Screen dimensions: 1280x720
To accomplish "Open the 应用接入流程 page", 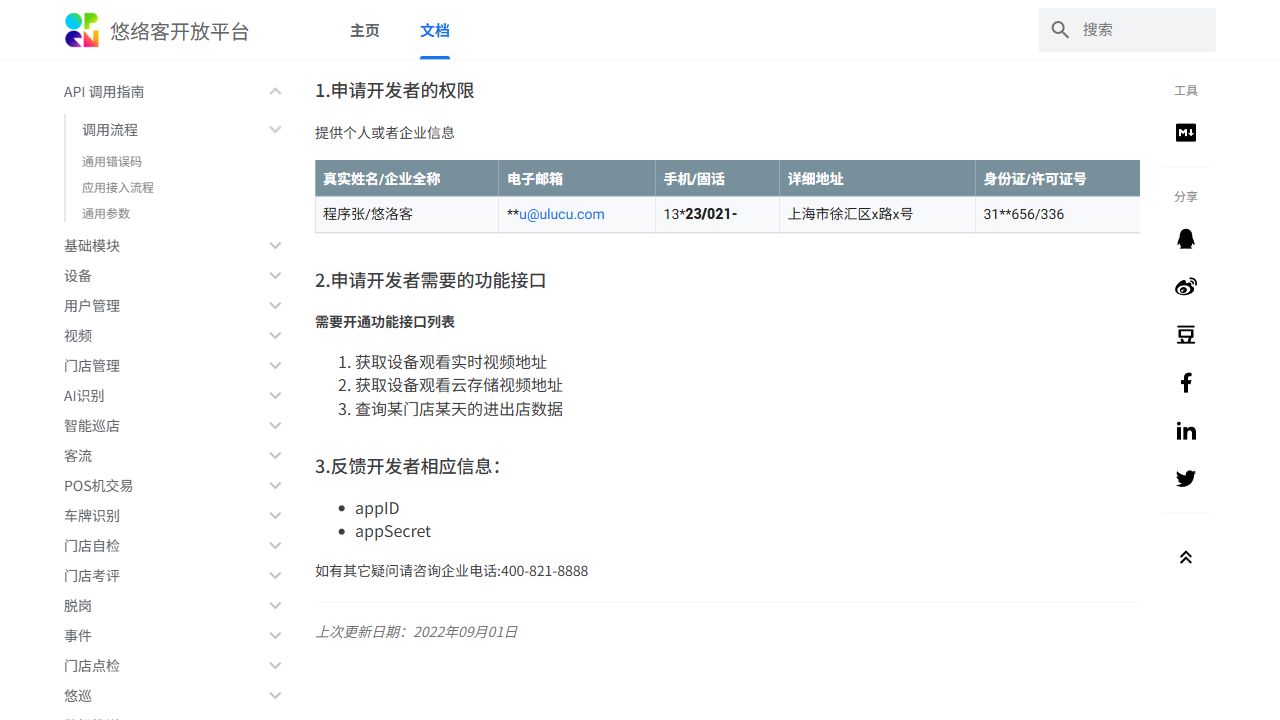I will (118, 188).
